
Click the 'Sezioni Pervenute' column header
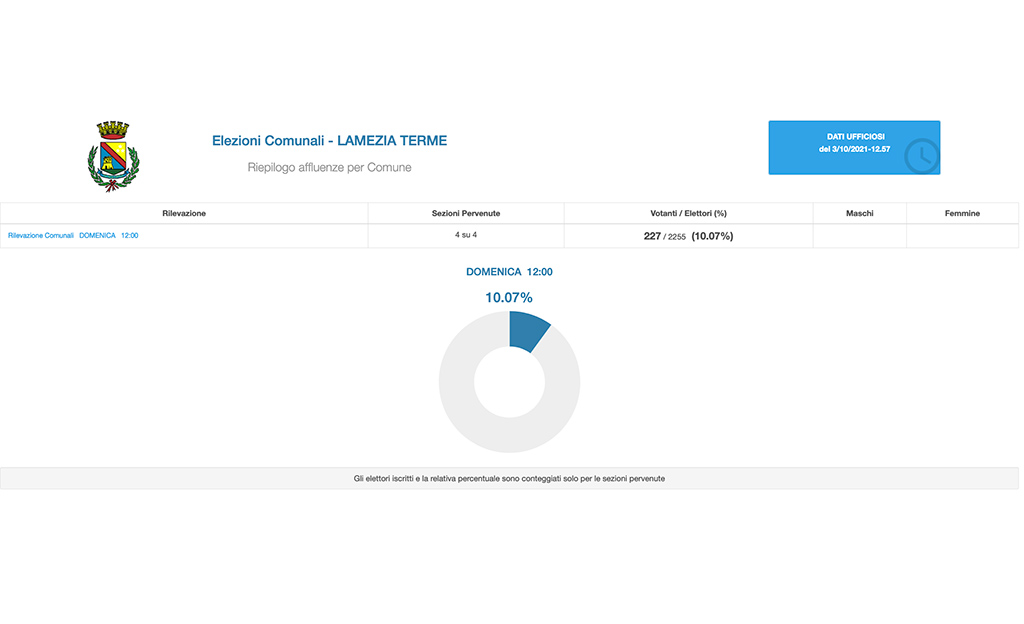[466, 213]
